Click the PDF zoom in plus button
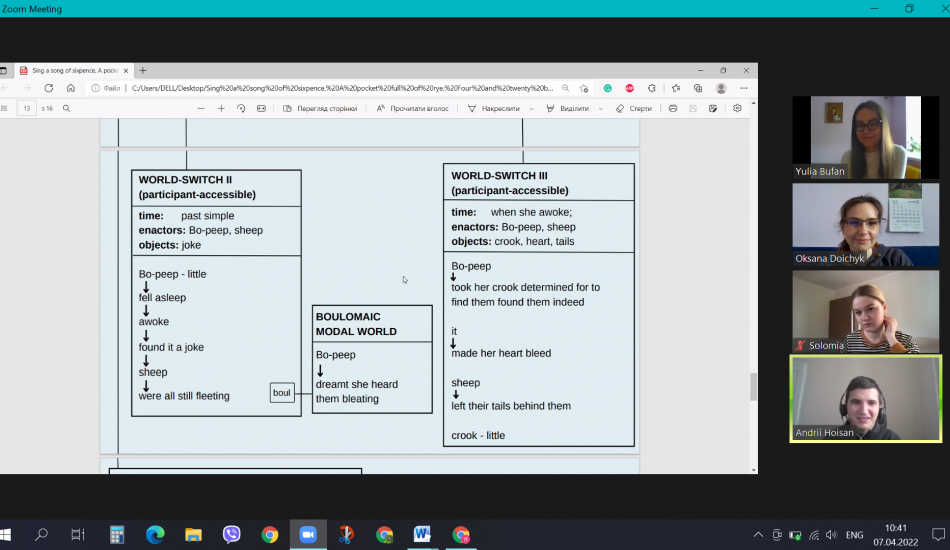This screenshot has width=950, height=550. click(221, 108)
